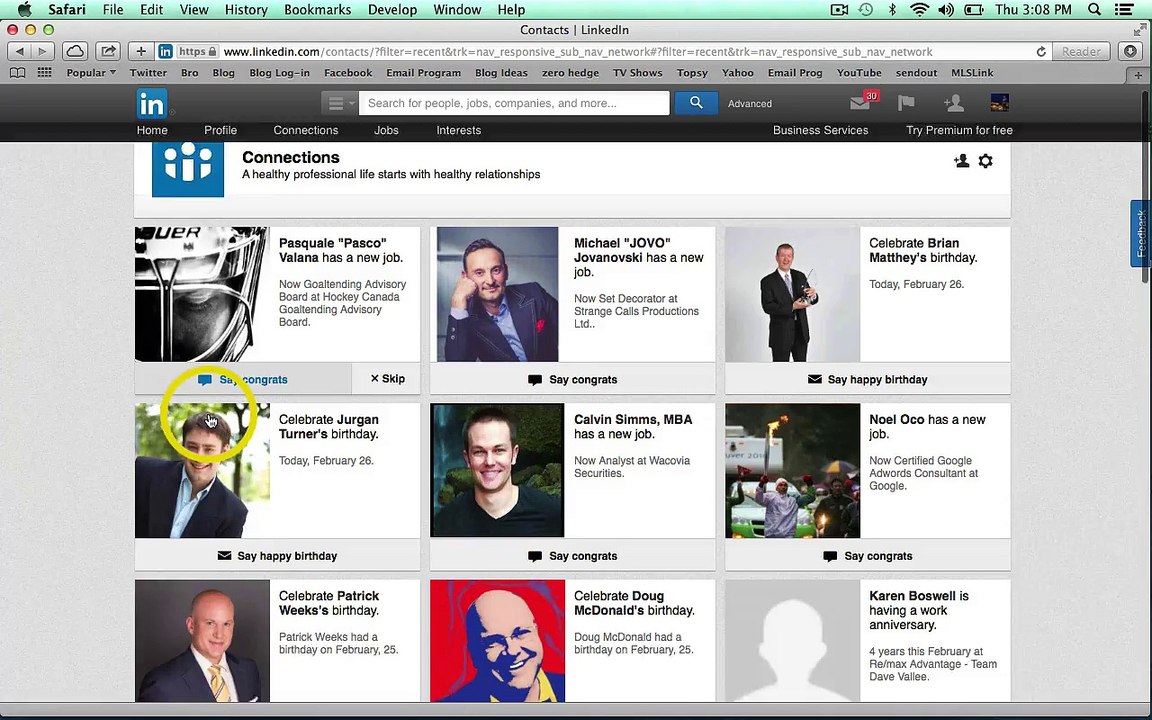
Task: Click the add connection icon beside Connections settings
Action: (x=961, y=161)
